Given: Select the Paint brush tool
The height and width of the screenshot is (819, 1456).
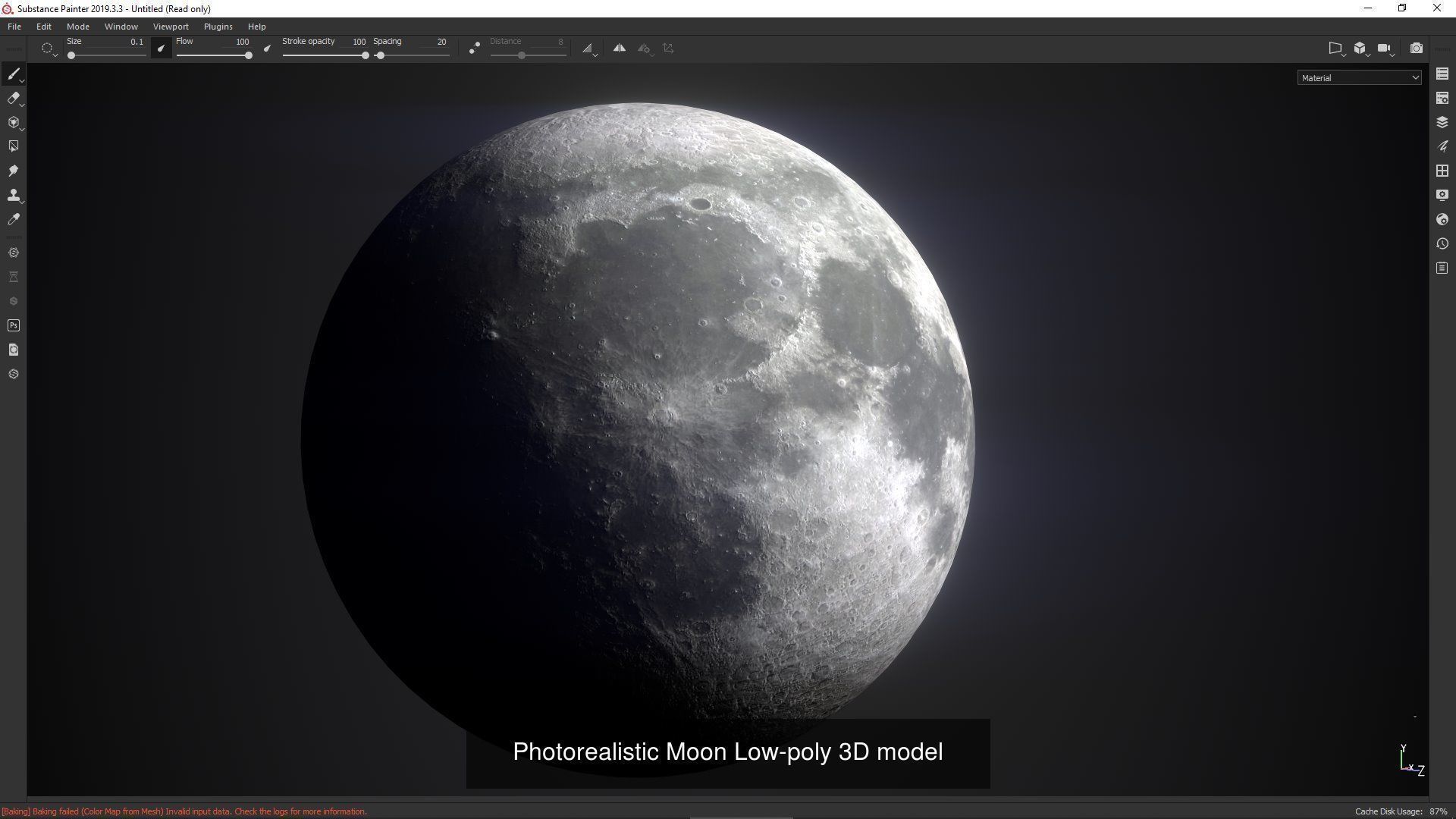Looking at the screenshot, I should 13,74.
